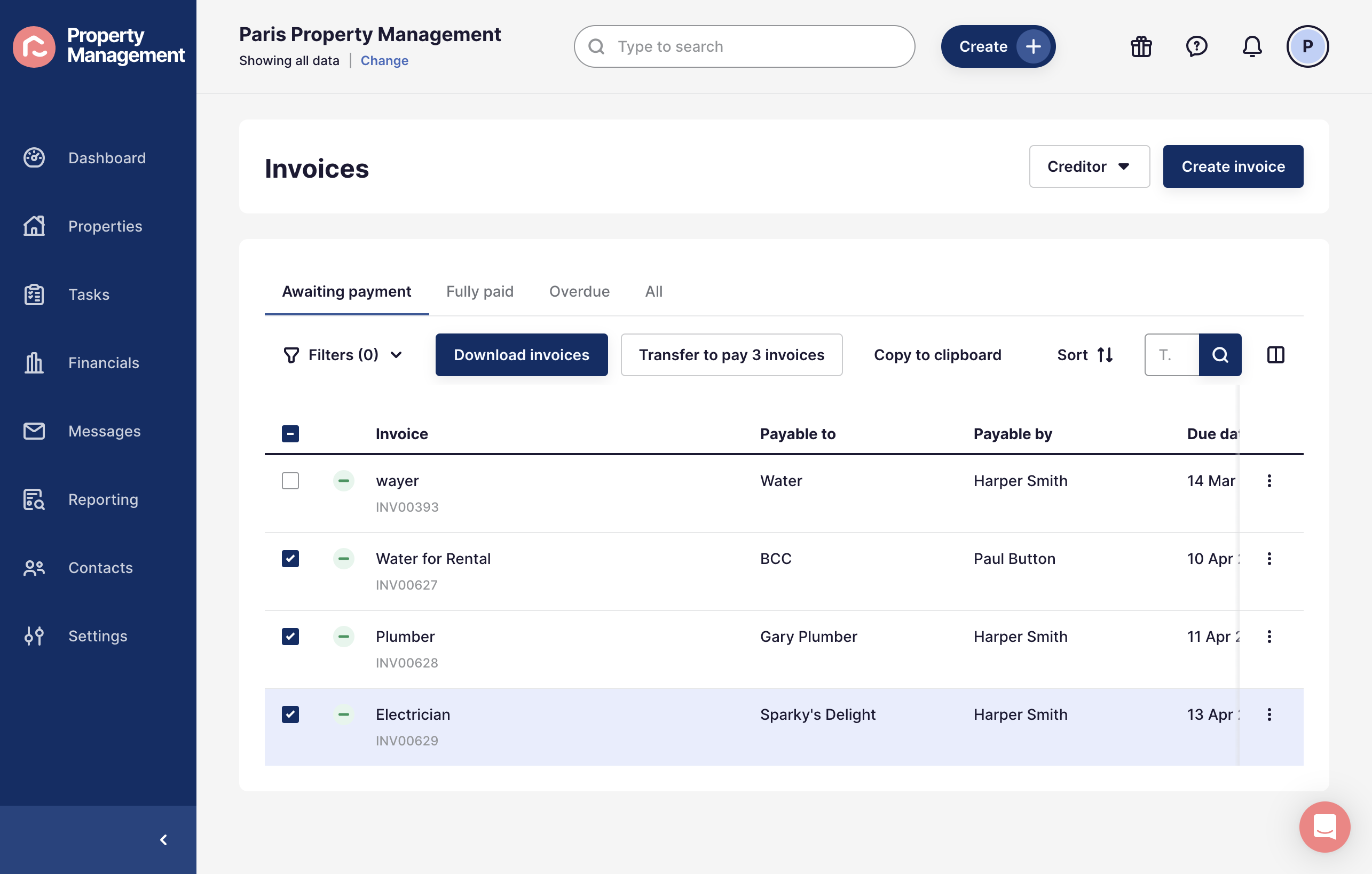Focus the table search input box
The height and width of the screenshot is (874, 1372).
pyautogui.click(x=1171, y=355)
